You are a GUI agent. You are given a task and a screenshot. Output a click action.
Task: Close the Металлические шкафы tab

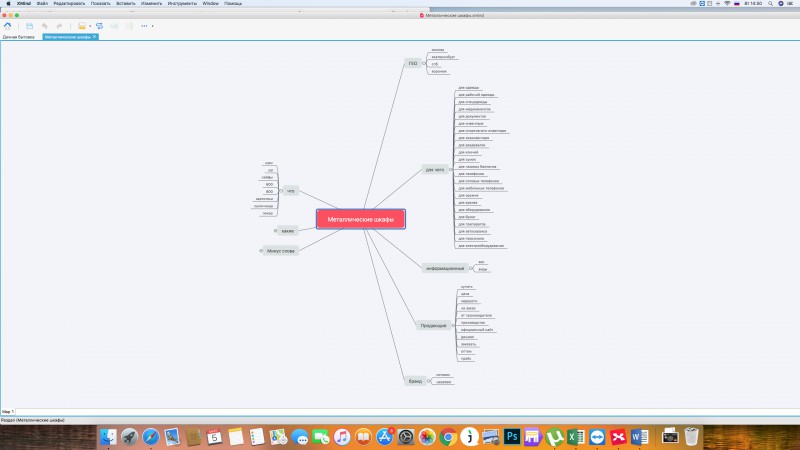click(94, 37)
